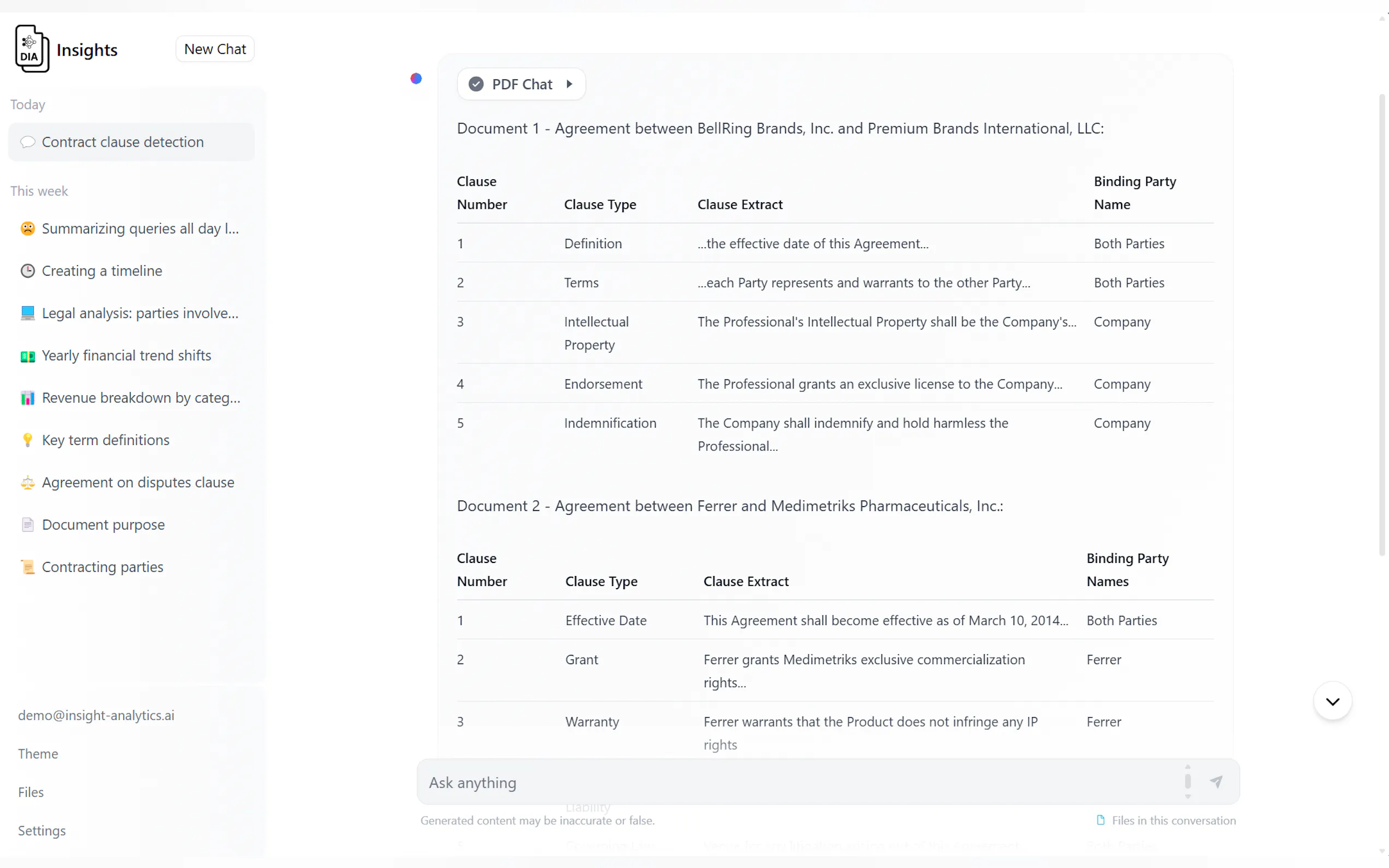Screen dimensions: 1389x868
Task: Open the Revenue breakdown by category chat
Action: (x=131, y=398)
